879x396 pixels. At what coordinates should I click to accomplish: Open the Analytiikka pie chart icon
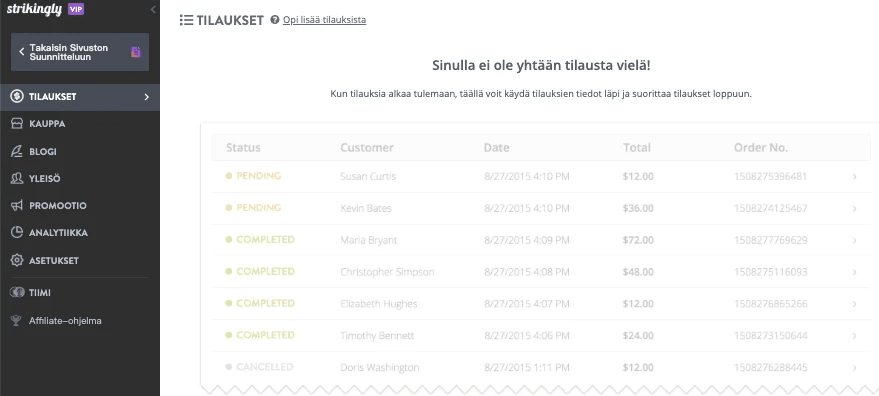point(17,233)
